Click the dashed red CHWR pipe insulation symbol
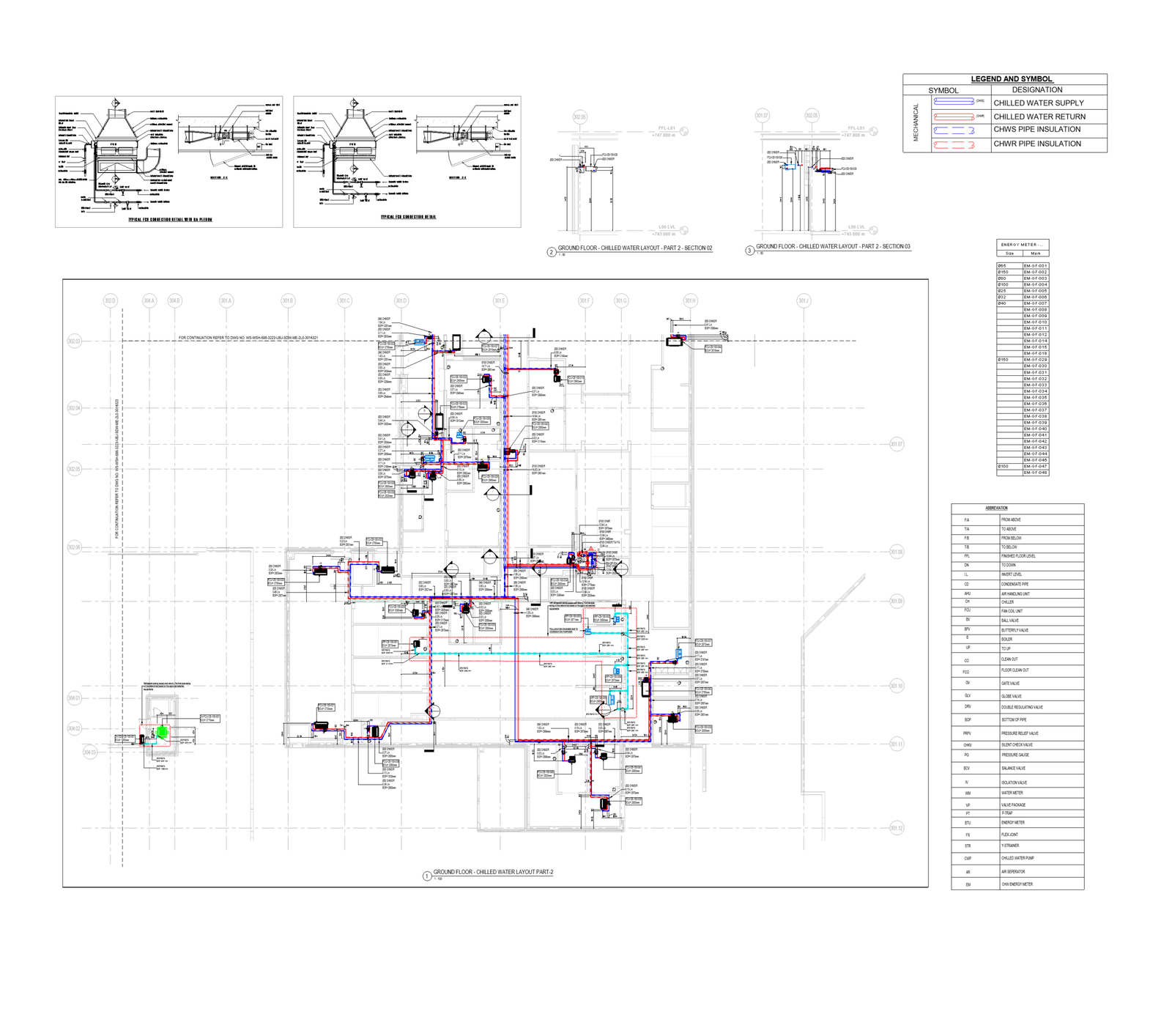The height and width of the screenshot is (1036, 1172). point(953,144)
